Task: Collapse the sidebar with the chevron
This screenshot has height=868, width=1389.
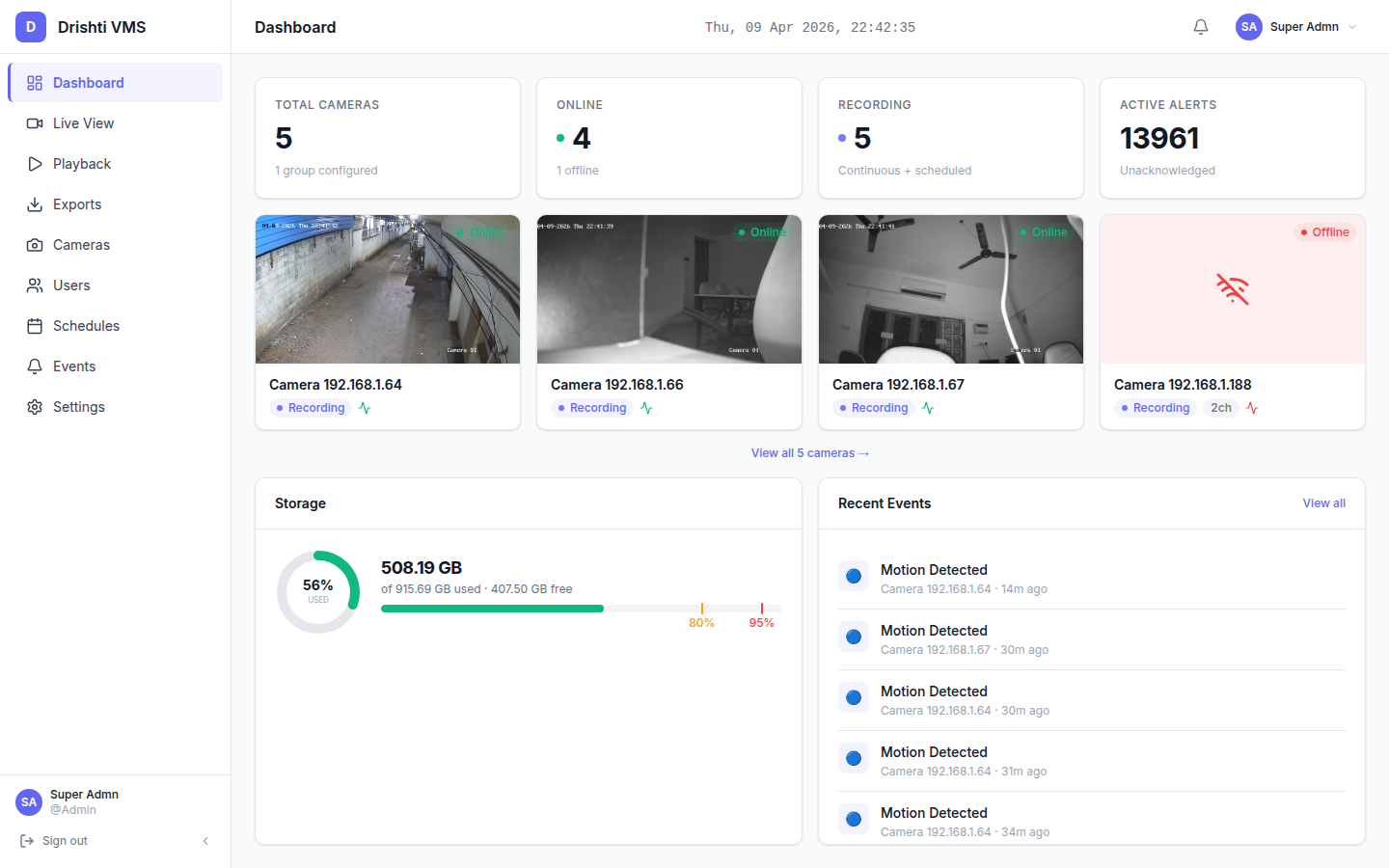Action: click(205, 840)
